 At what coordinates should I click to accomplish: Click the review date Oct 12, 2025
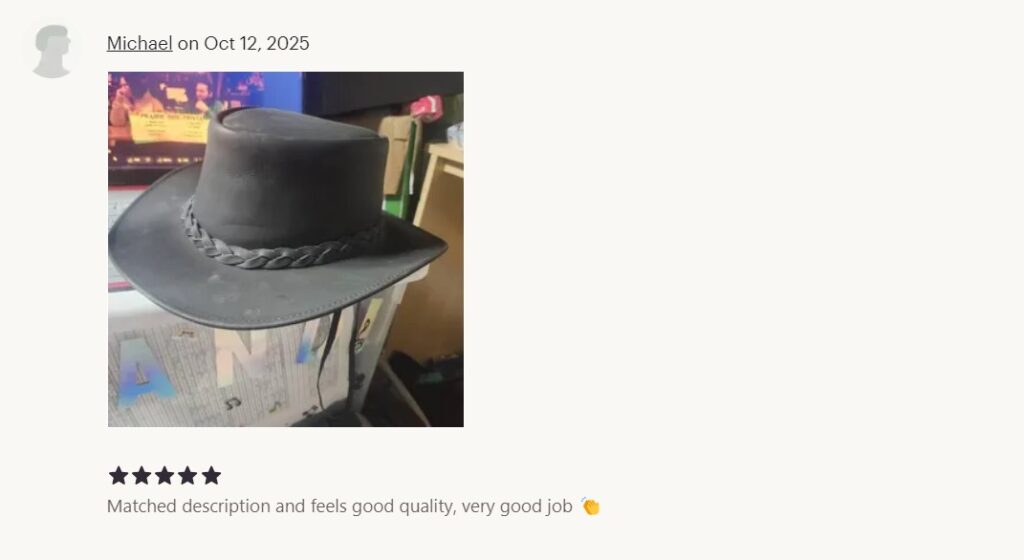coord(257,43)
